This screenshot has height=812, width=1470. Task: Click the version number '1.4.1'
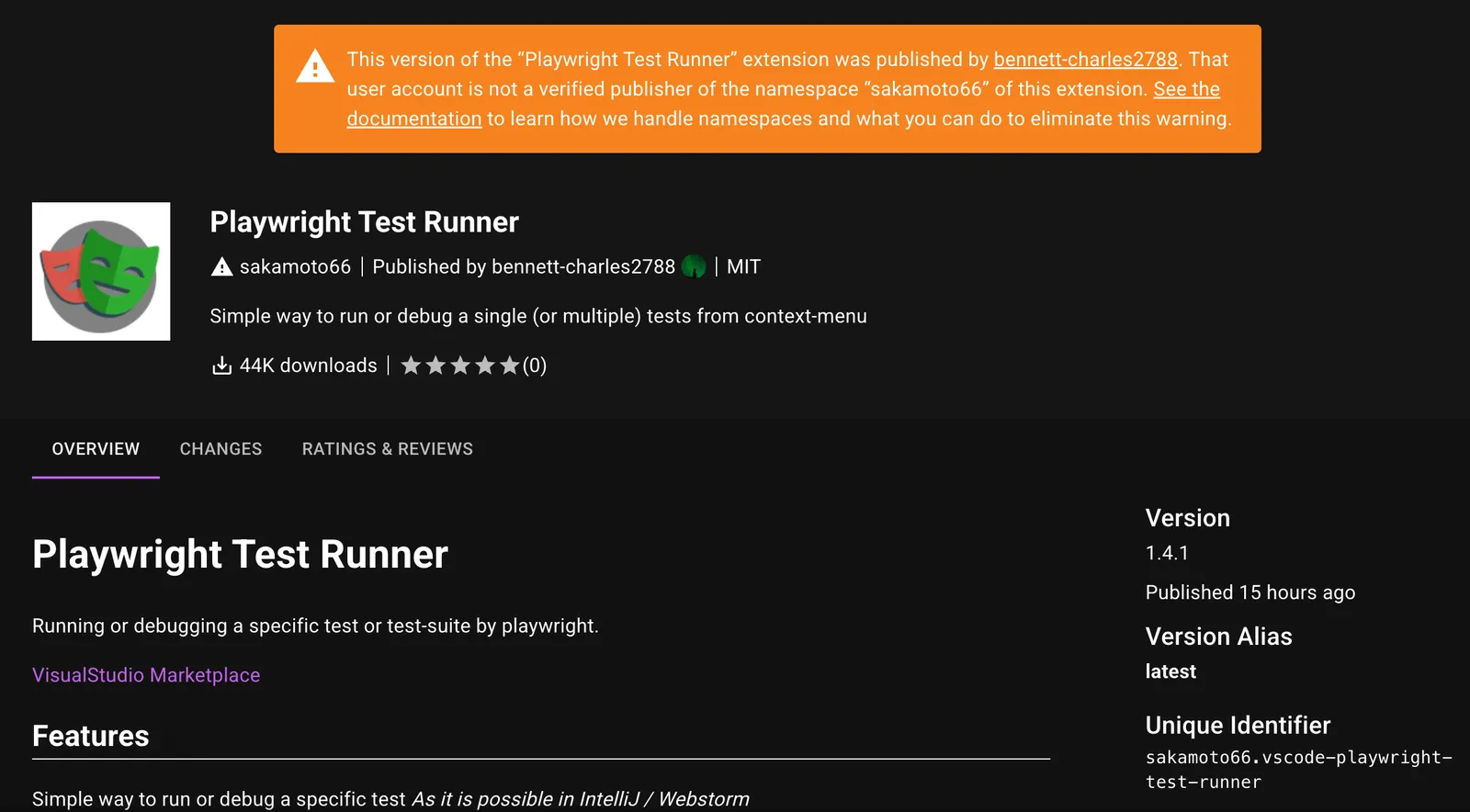[1167, 553]
